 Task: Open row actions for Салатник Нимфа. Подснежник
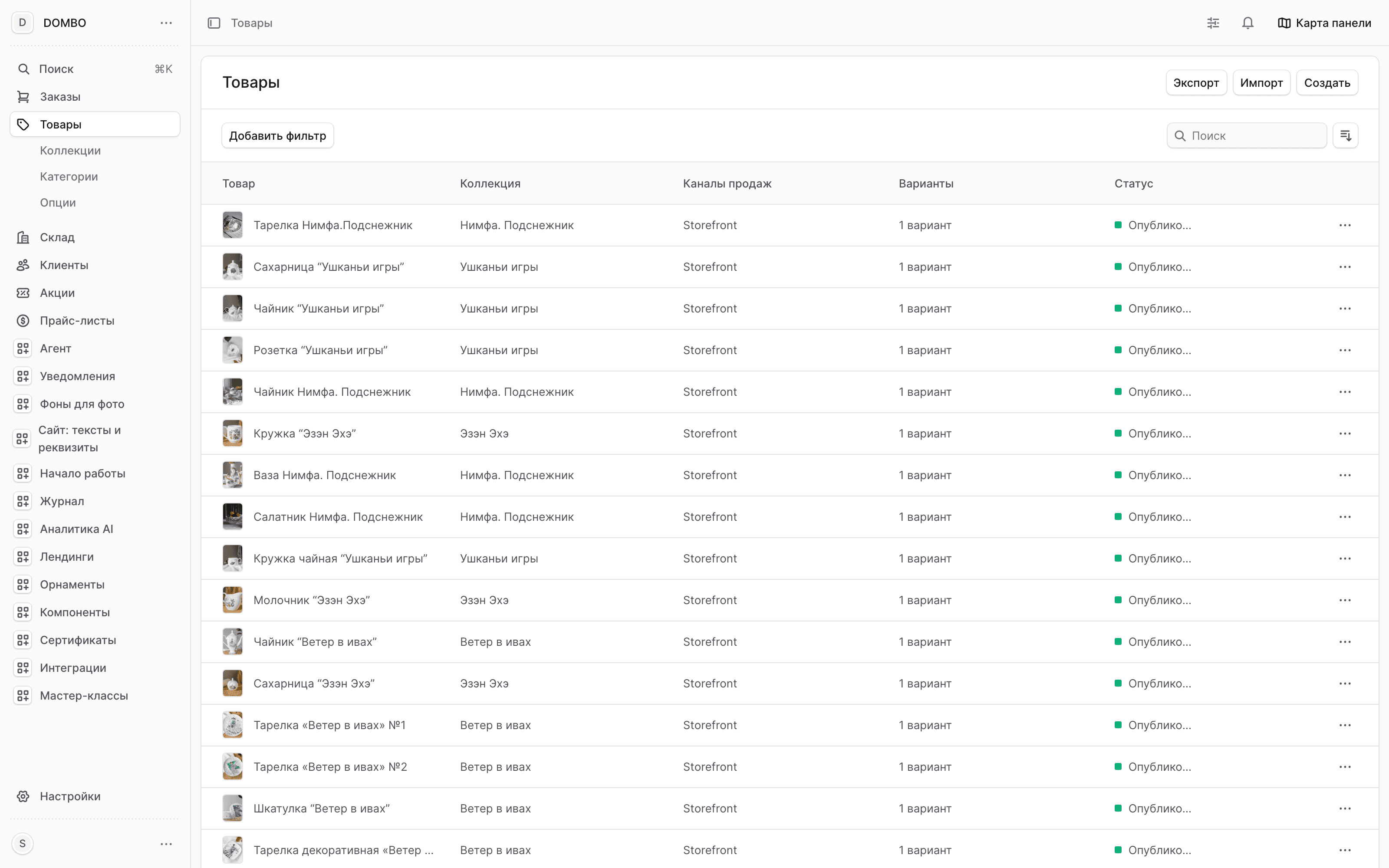1345,516
